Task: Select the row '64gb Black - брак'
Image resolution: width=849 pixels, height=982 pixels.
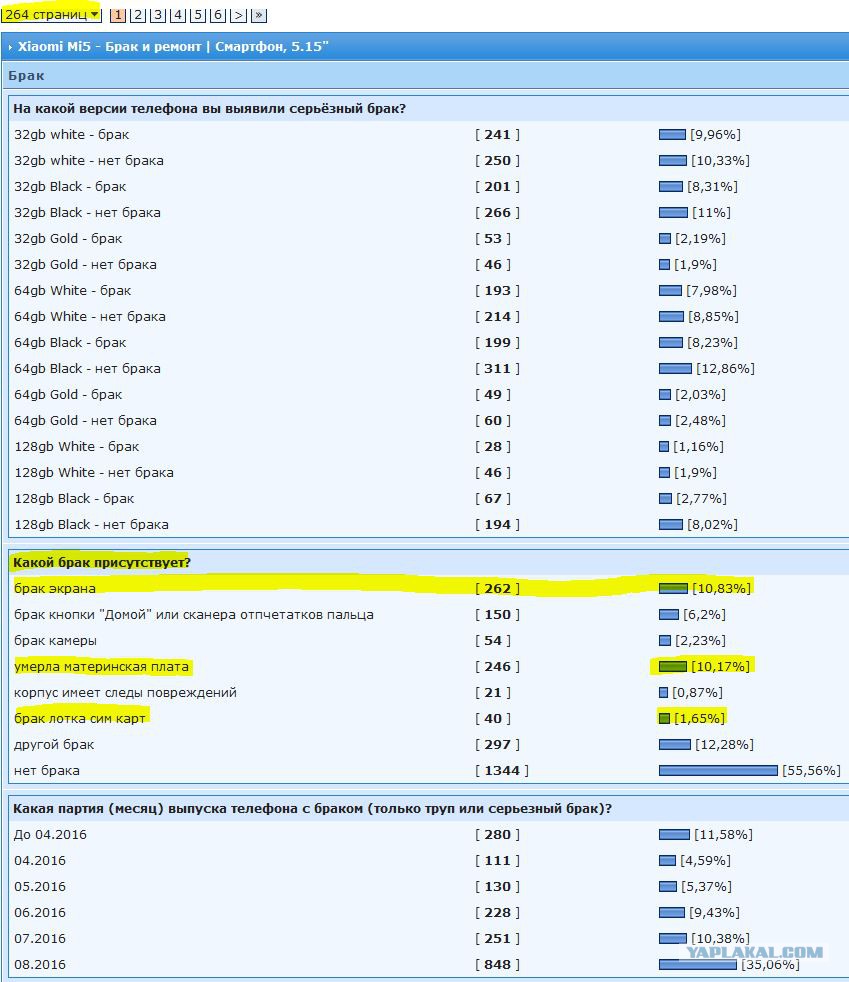Action: [x=428, y=342]
